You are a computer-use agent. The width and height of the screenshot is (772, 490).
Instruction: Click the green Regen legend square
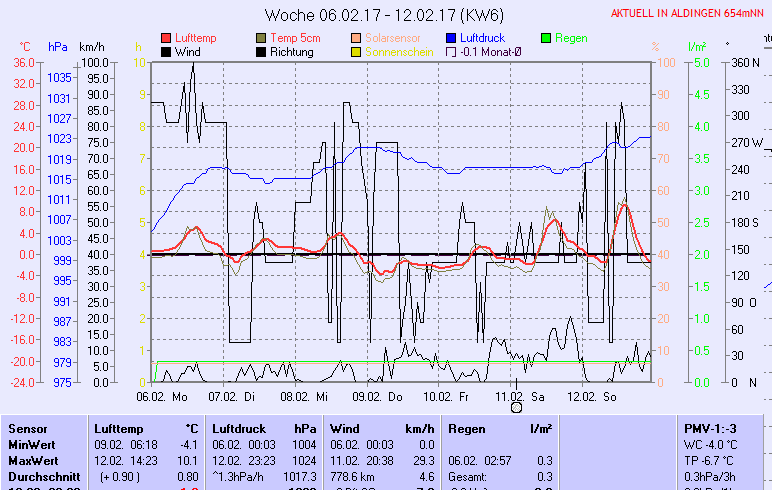point(546,38)
